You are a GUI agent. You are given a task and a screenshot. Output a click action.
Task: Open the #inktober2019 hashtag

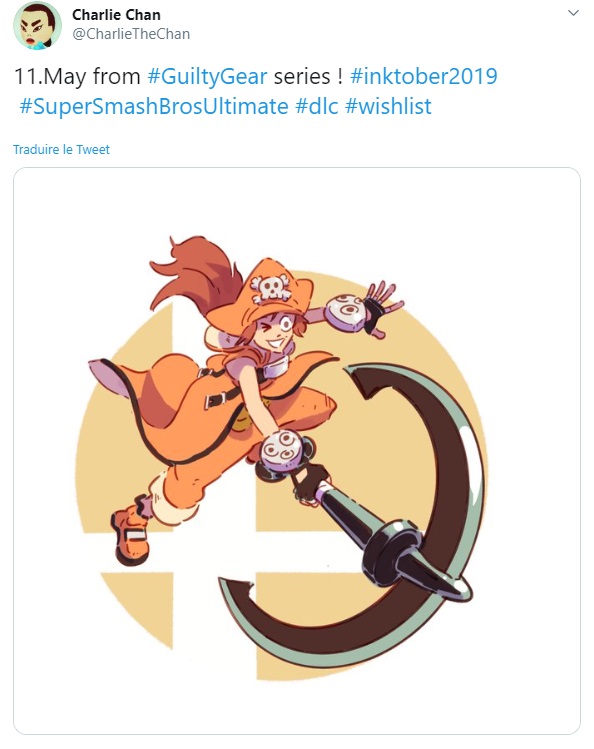tap(424, 76)
